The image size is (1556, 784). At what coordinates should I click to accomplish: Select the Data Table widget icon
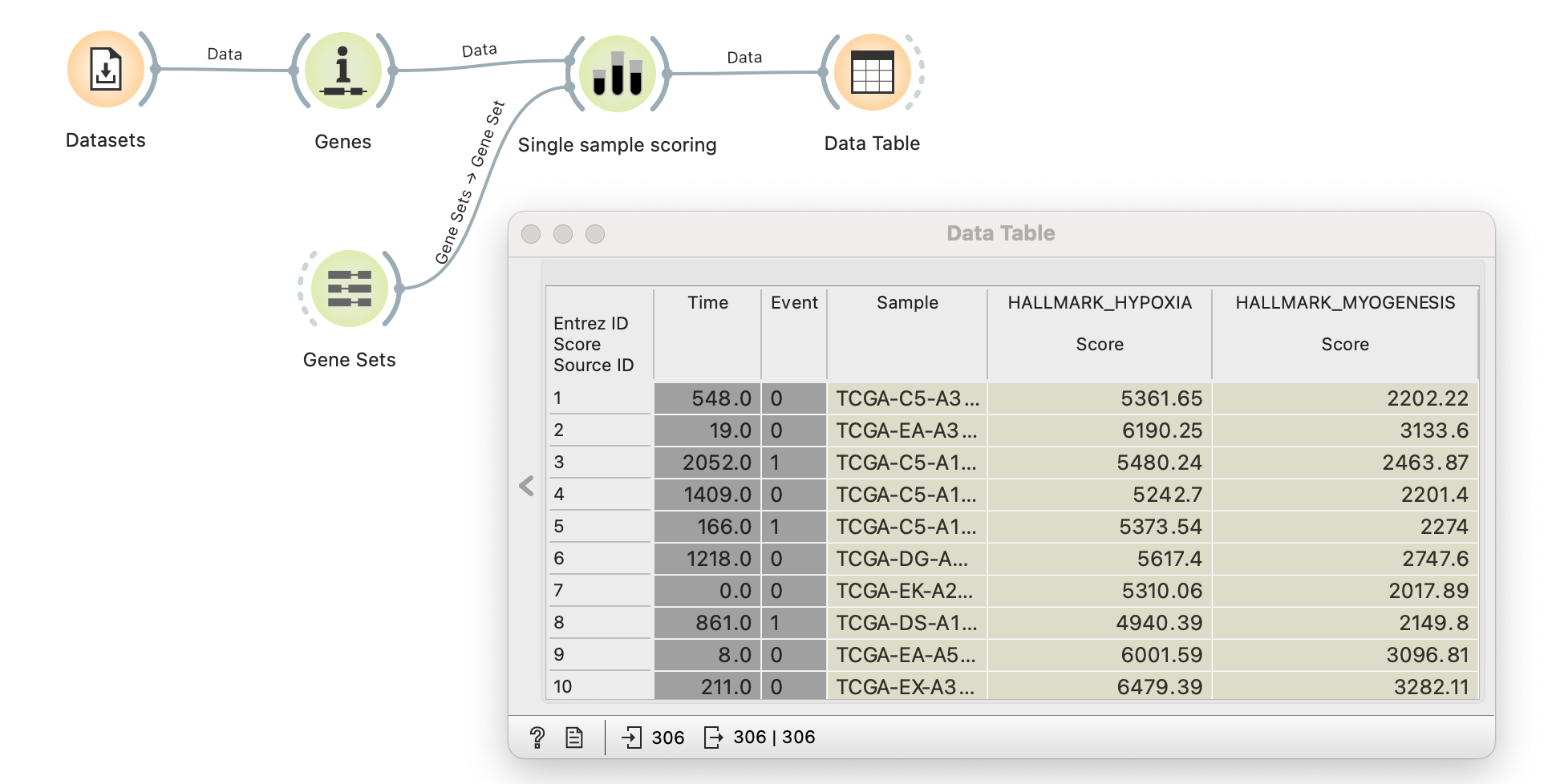tap(872, 72)
